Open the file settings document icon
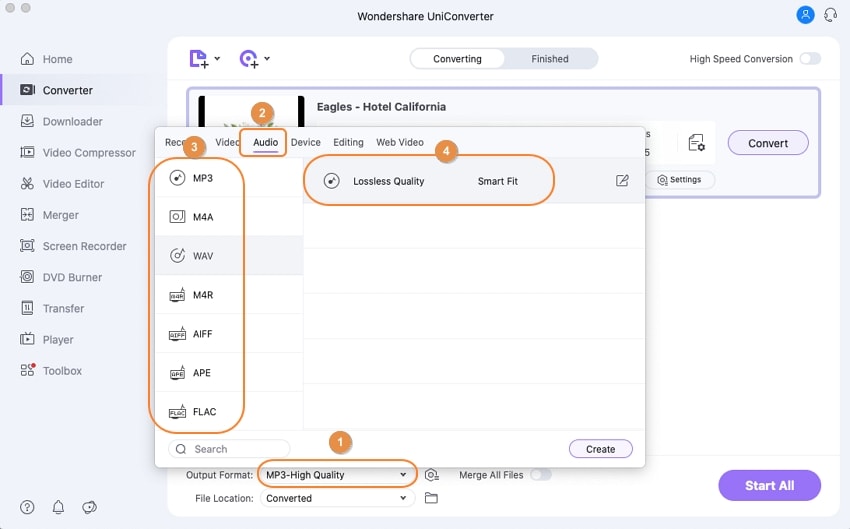Image resolution: width=850 pixels, height=529 pixels. pos(697,143)
